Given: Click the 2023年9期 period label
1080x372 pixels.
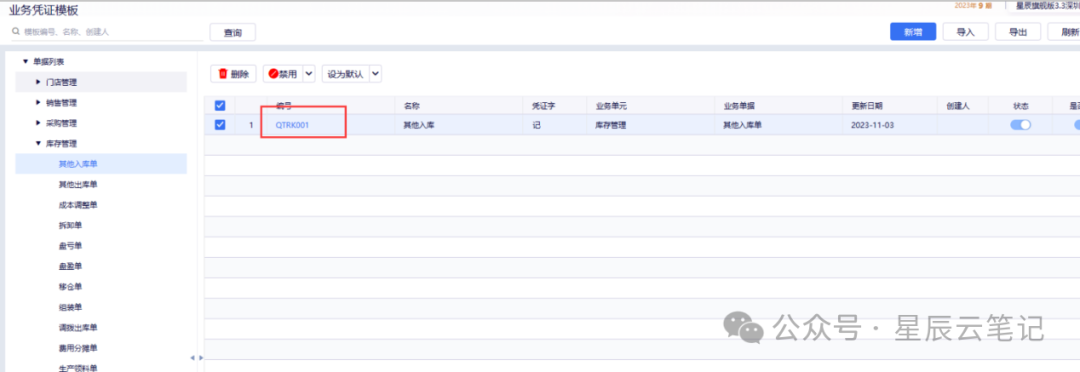Looking at the screenshot, I should (x=973, y=5).
